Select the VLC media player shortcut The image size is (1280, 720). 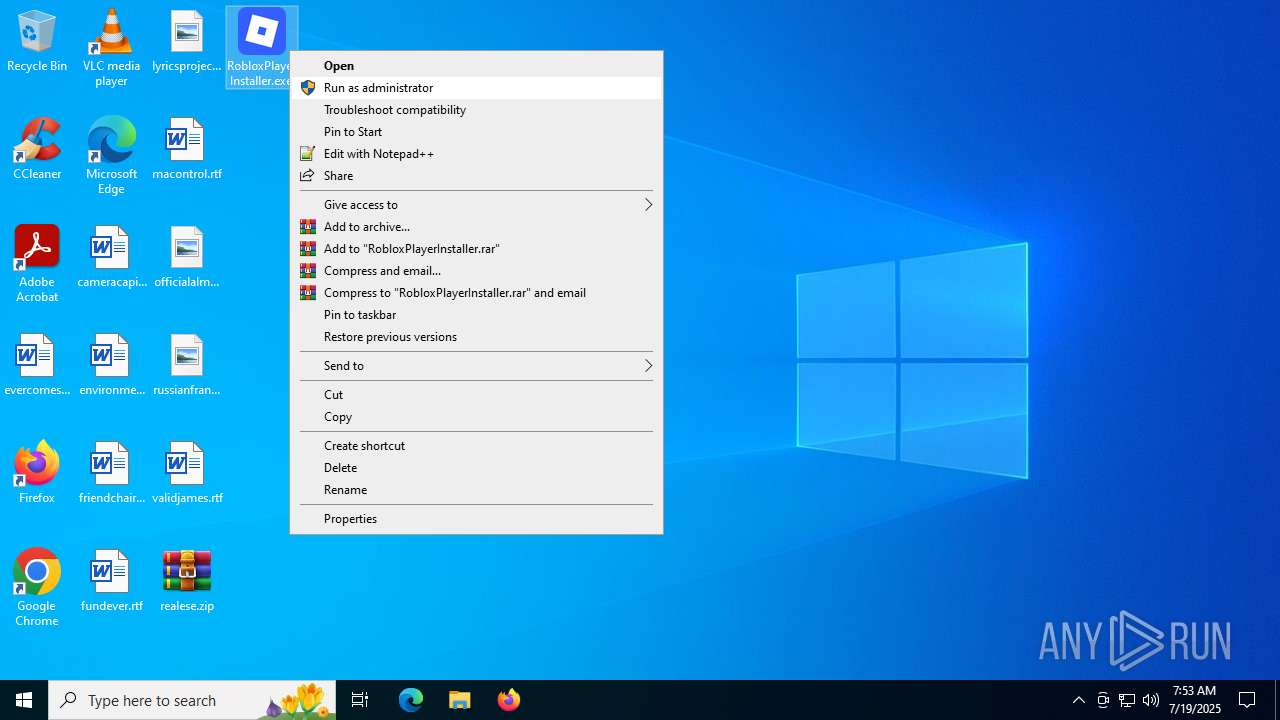click(111, 47)
